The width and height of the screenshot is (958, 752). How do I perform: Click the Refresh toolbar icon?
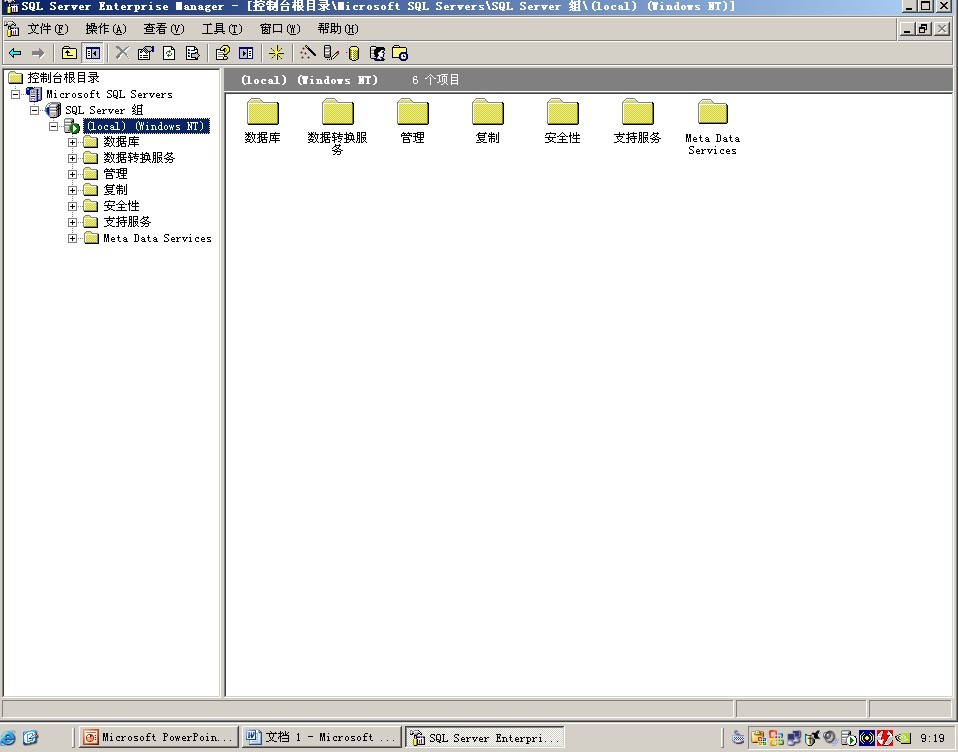pos(169,53)
